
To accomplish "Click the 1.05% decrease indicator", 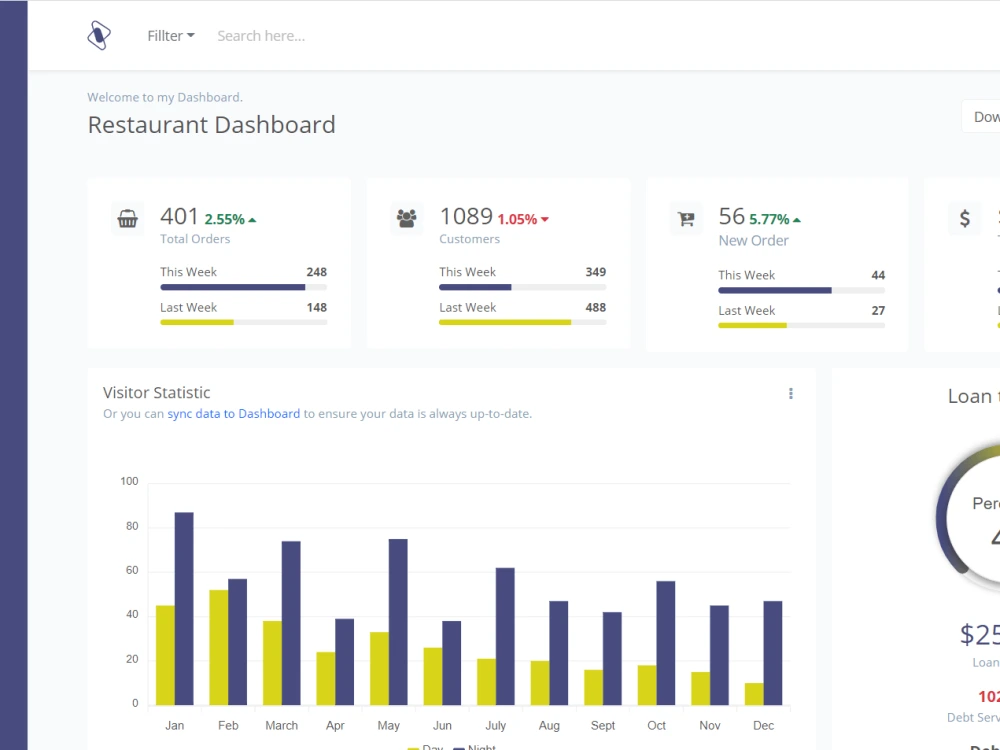I will (523, 219).
